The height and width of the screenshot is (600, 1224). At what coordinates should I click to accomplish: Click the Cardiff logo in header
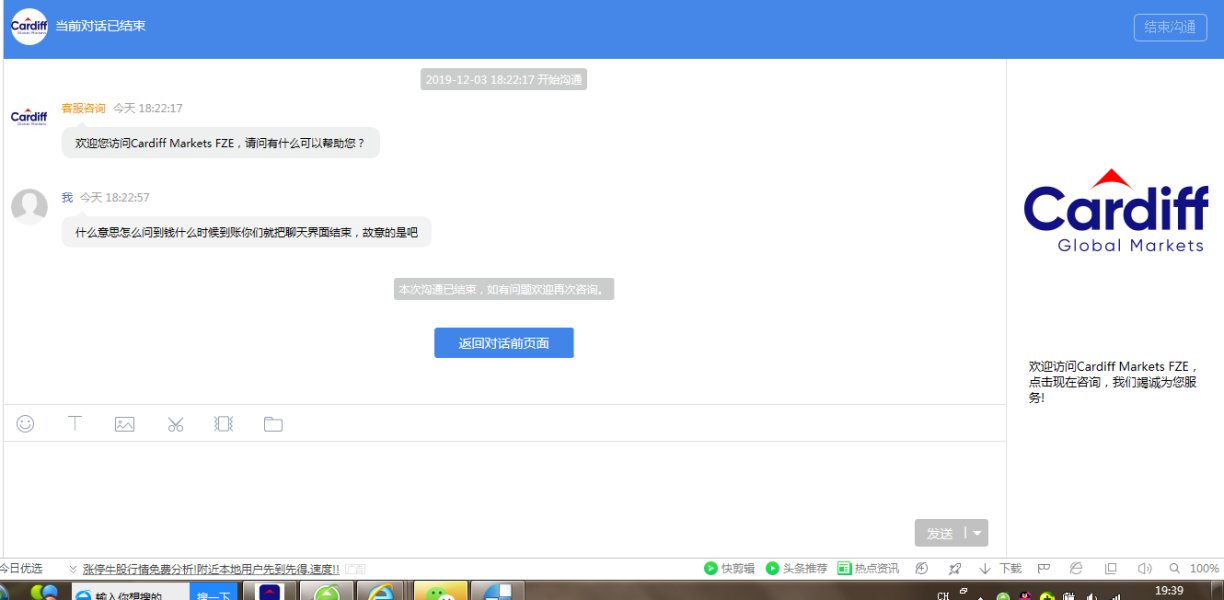click(x=30, y=27)
